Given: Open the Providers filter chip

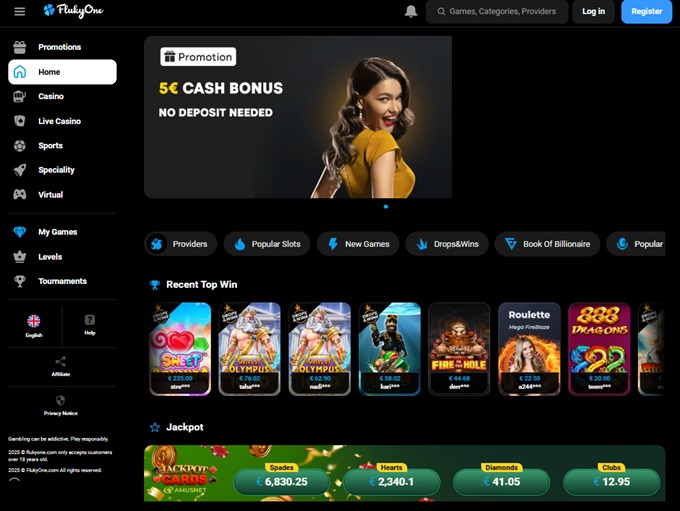Looking at the screenshot, I should click(181, 244).
